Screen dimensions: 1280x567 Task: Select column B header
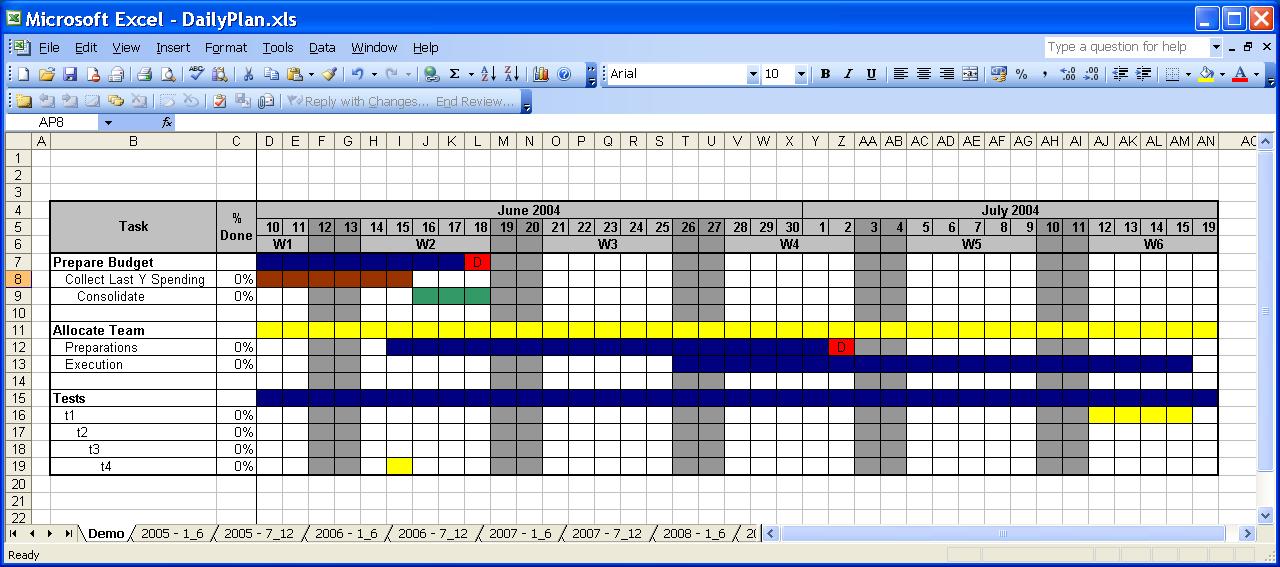[x=133, y=142]
